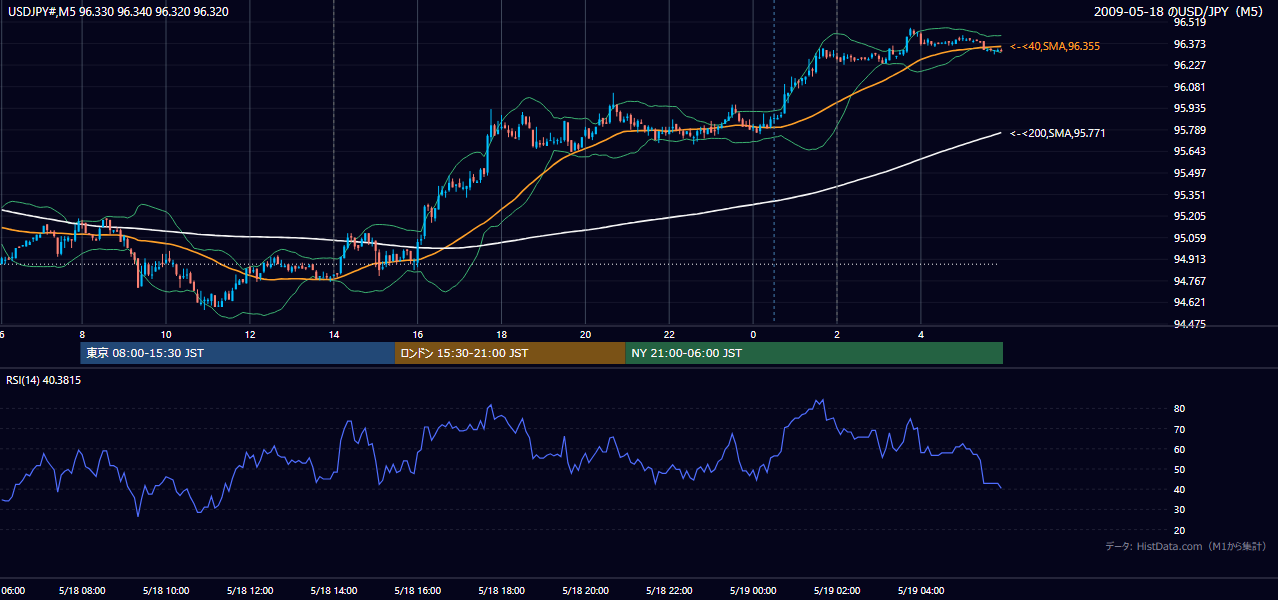The height and width of the screenshot is (600, 1278).
Task: Click price axis value 95.497
Action: 1189,173
